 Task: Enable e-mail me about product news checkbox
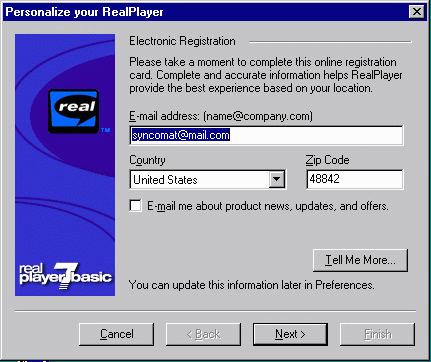[x=135, y=206]
